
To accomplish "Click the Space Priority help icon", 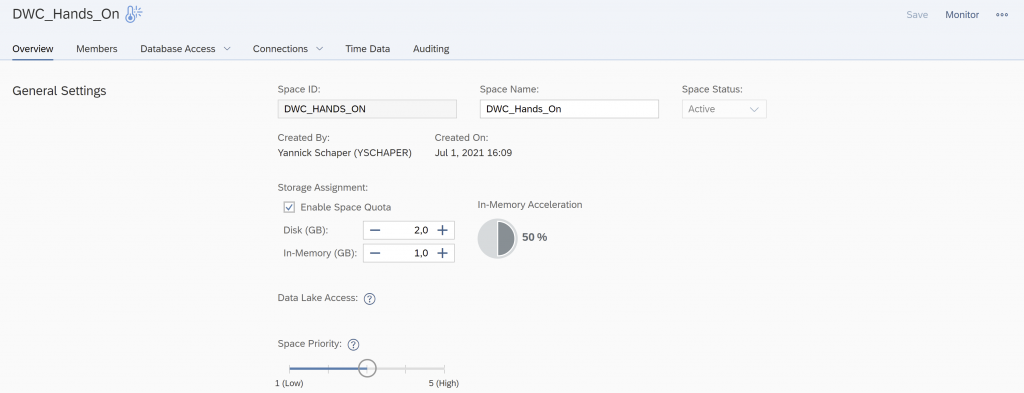I will (354, 345).
